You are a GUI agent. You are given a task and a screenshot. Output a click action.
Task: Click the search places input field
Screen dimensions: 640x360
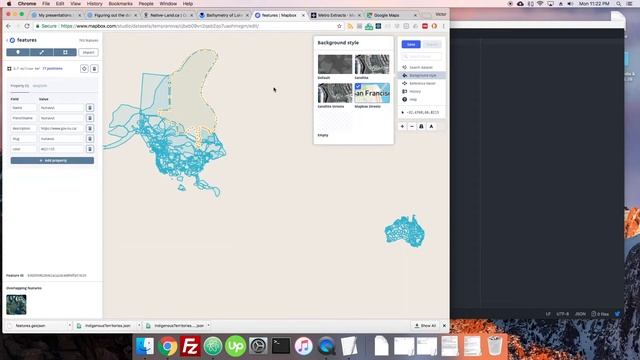pos(421,56)
